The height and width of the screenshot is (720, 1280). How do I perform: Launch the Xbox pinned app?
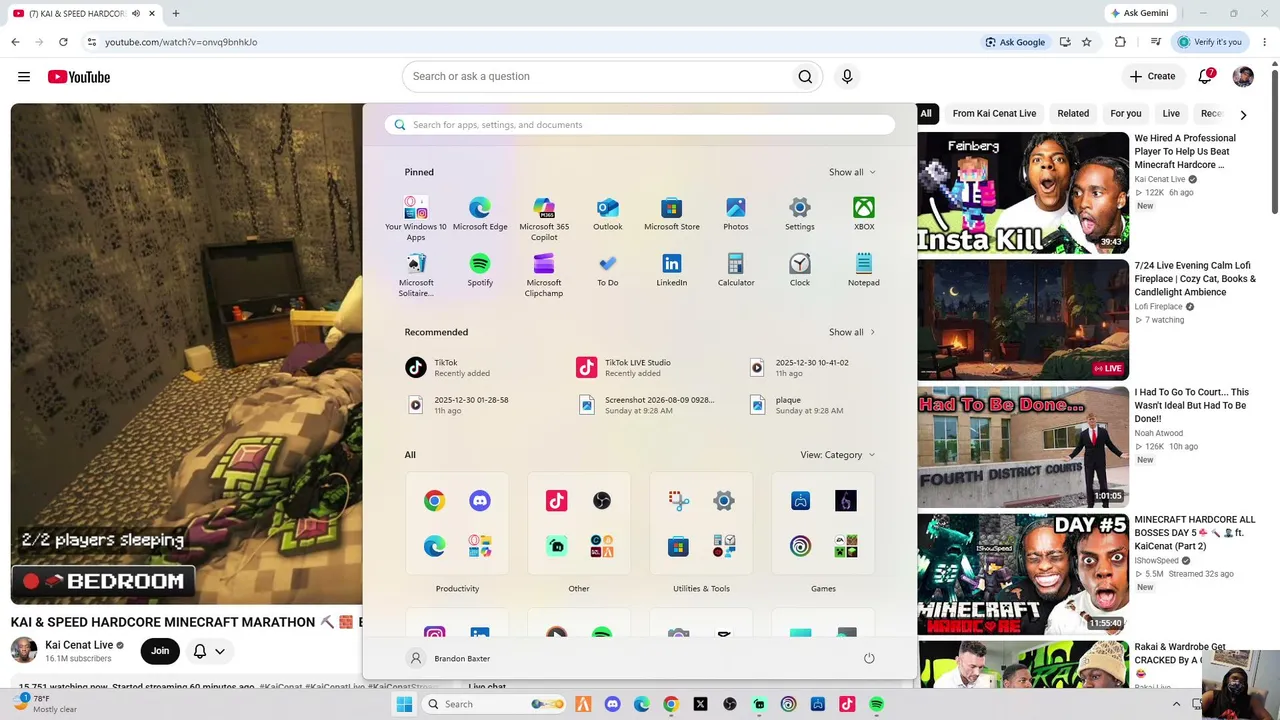864,214
